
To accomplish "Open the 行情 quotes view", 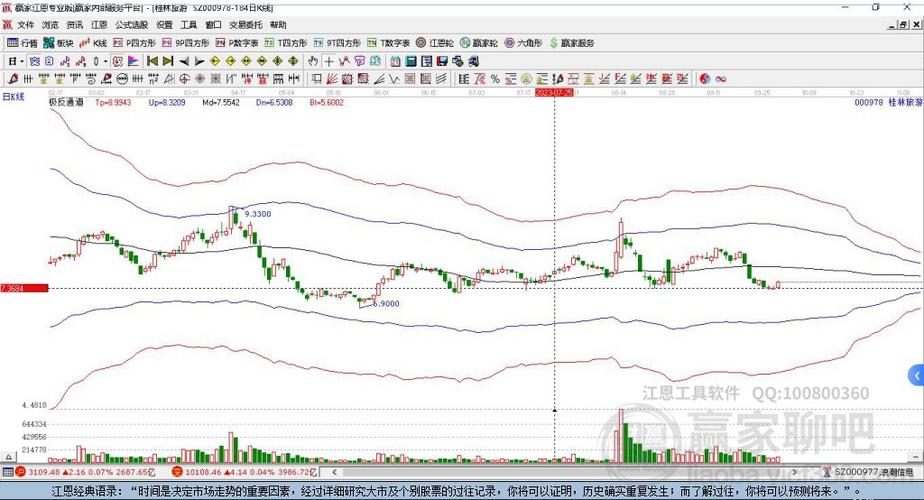I will (22, 43).
